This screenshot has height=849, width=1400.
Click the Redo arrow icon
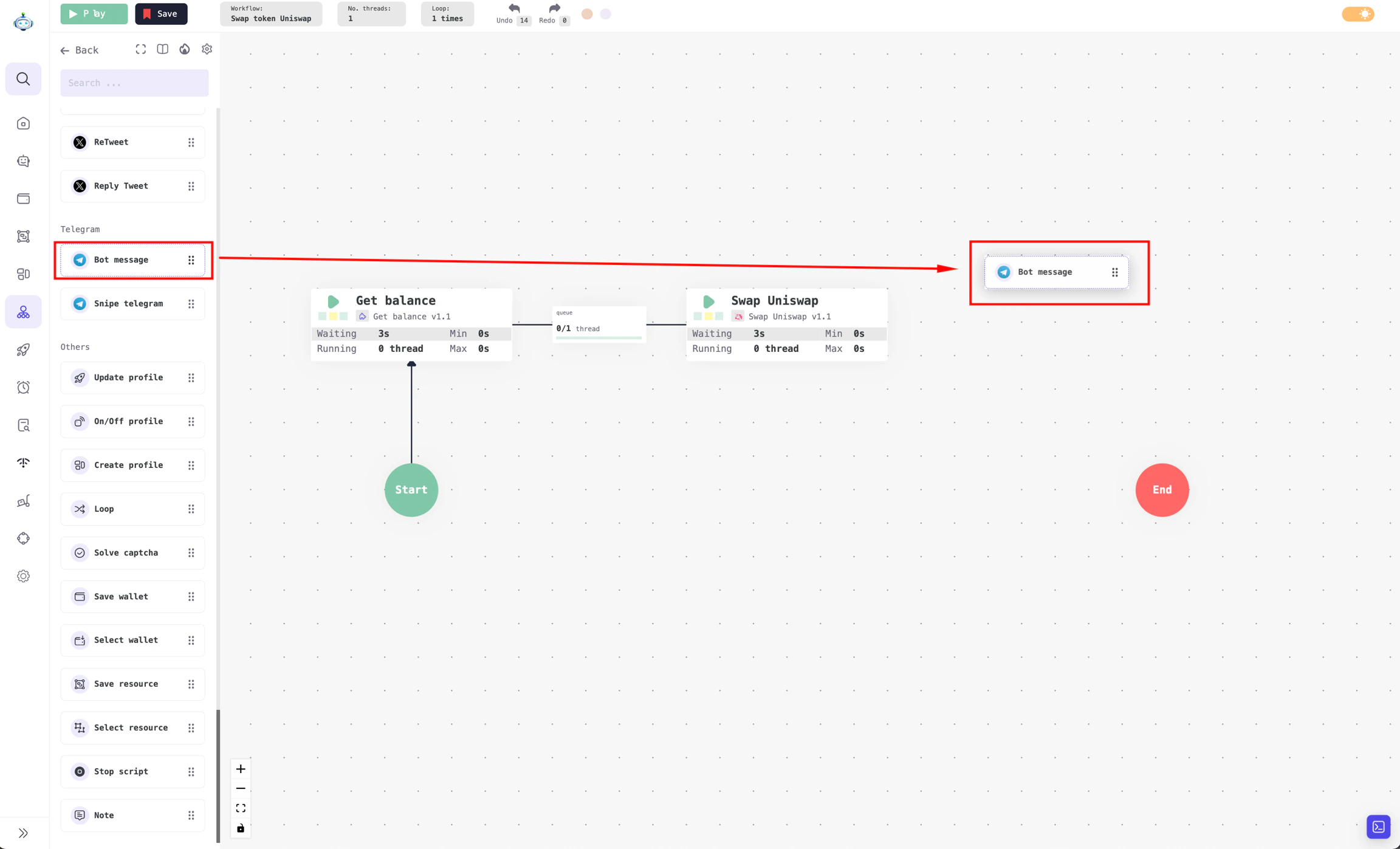[x=554, y=9]
